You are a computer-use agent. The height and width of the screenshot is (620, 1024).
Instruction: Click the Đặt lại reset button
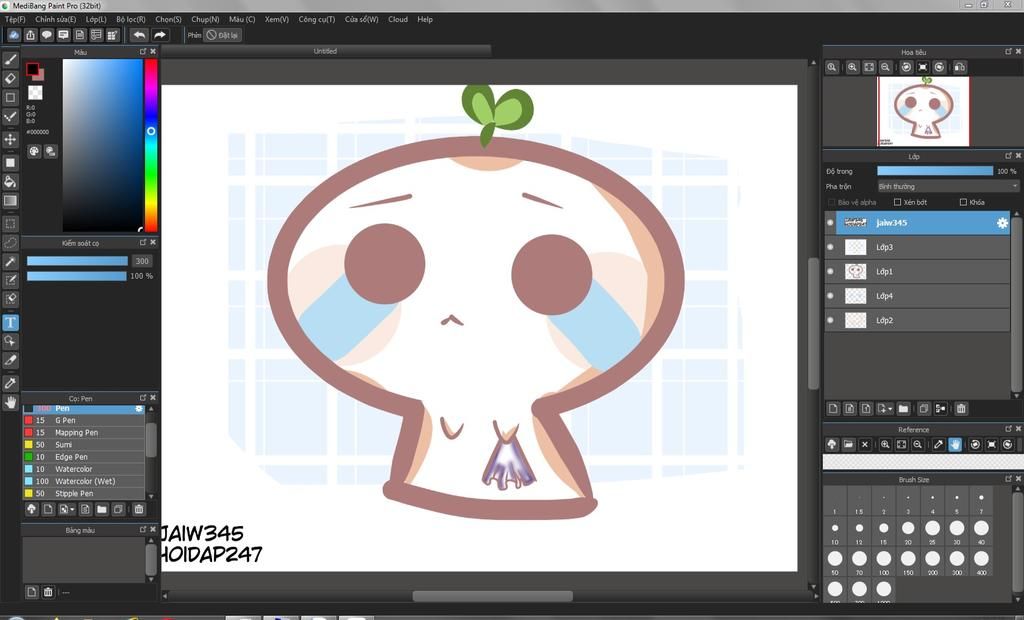pyautogui.click(x=222, y=35)
